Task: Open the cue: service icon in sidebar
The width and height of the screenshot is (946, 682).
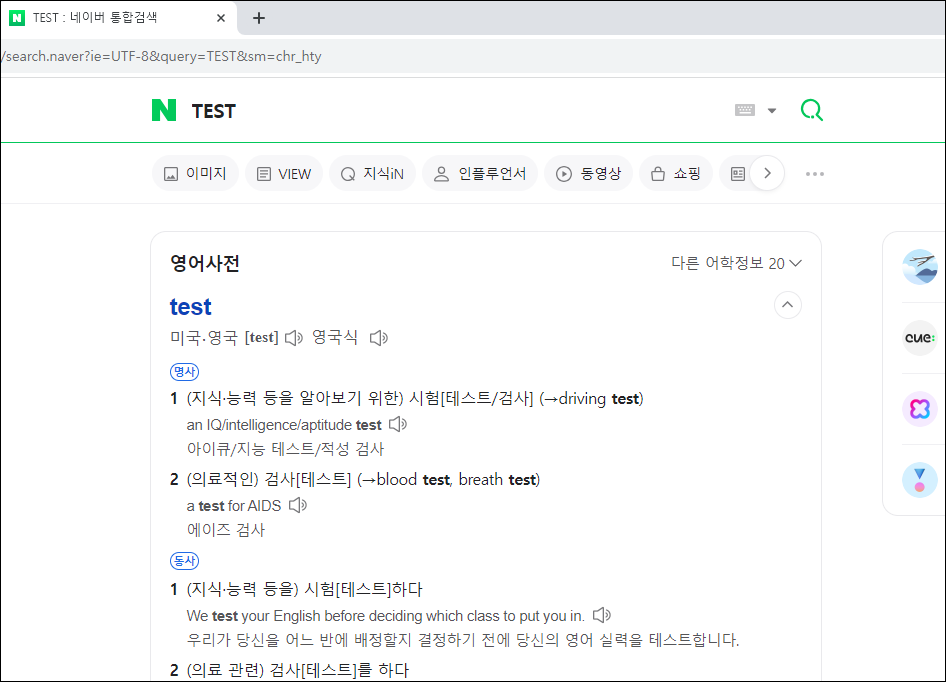Action: click(919, 337)
